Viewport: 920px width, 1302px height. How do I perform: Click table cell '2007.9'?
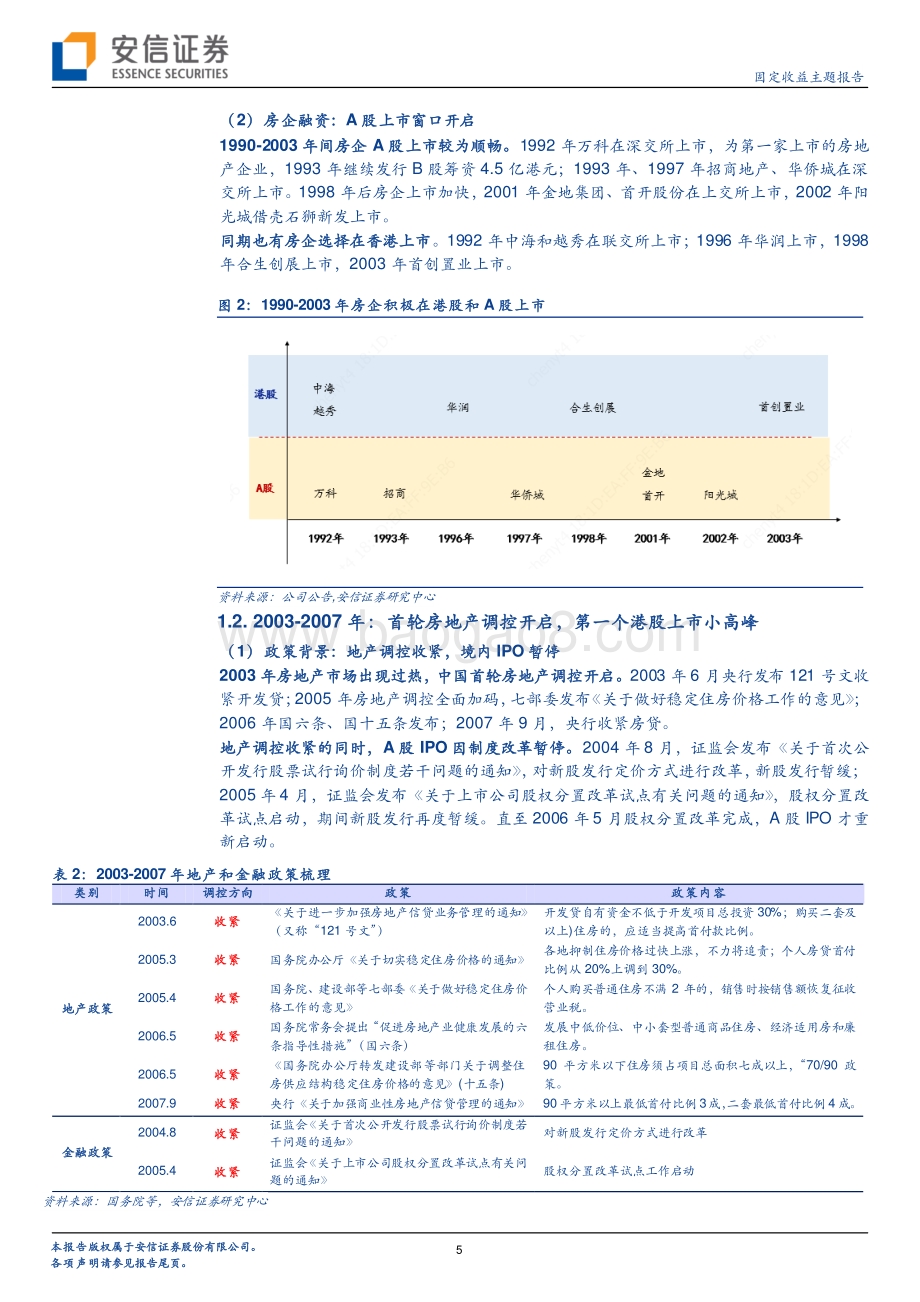point(157,1103)
